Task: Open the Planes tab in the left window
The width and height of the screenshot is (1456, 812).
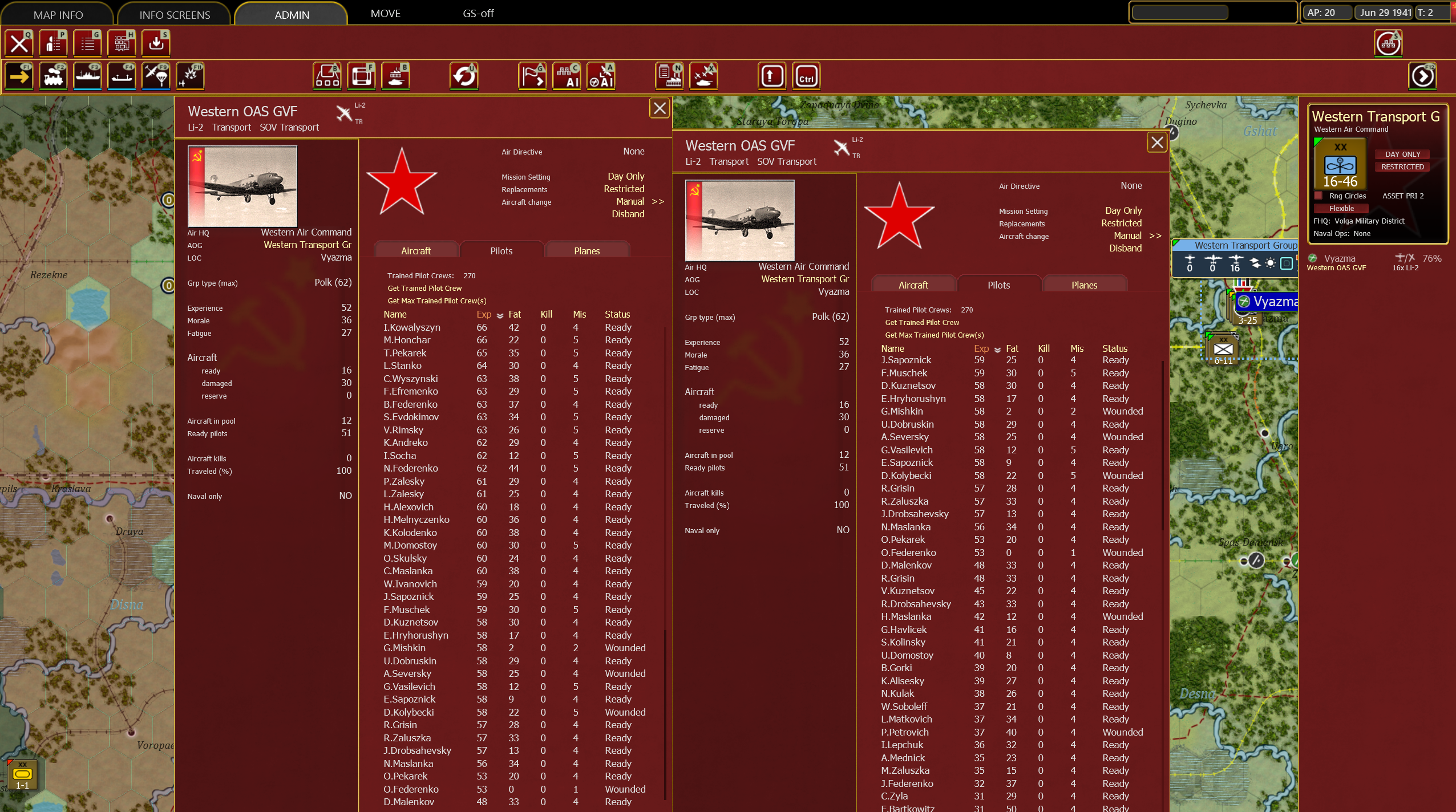Action: (x=587, y=251)
